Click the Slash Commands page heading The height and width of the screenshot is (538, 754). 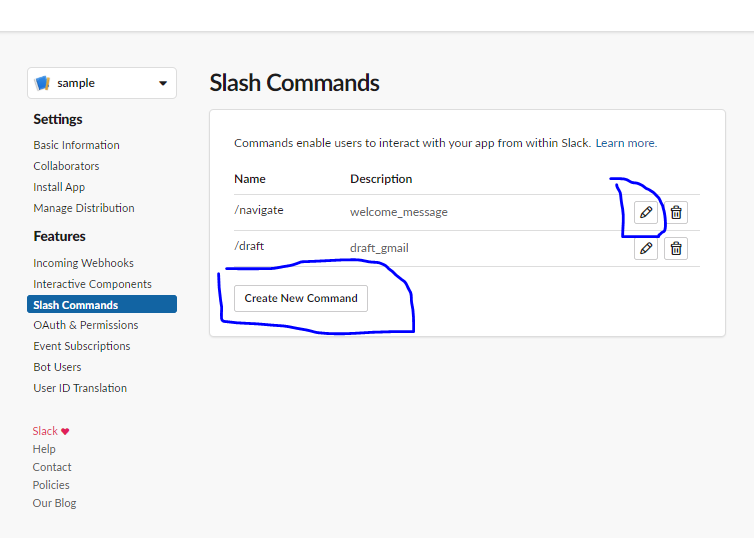pyautogui.click(x=294, y=83)
